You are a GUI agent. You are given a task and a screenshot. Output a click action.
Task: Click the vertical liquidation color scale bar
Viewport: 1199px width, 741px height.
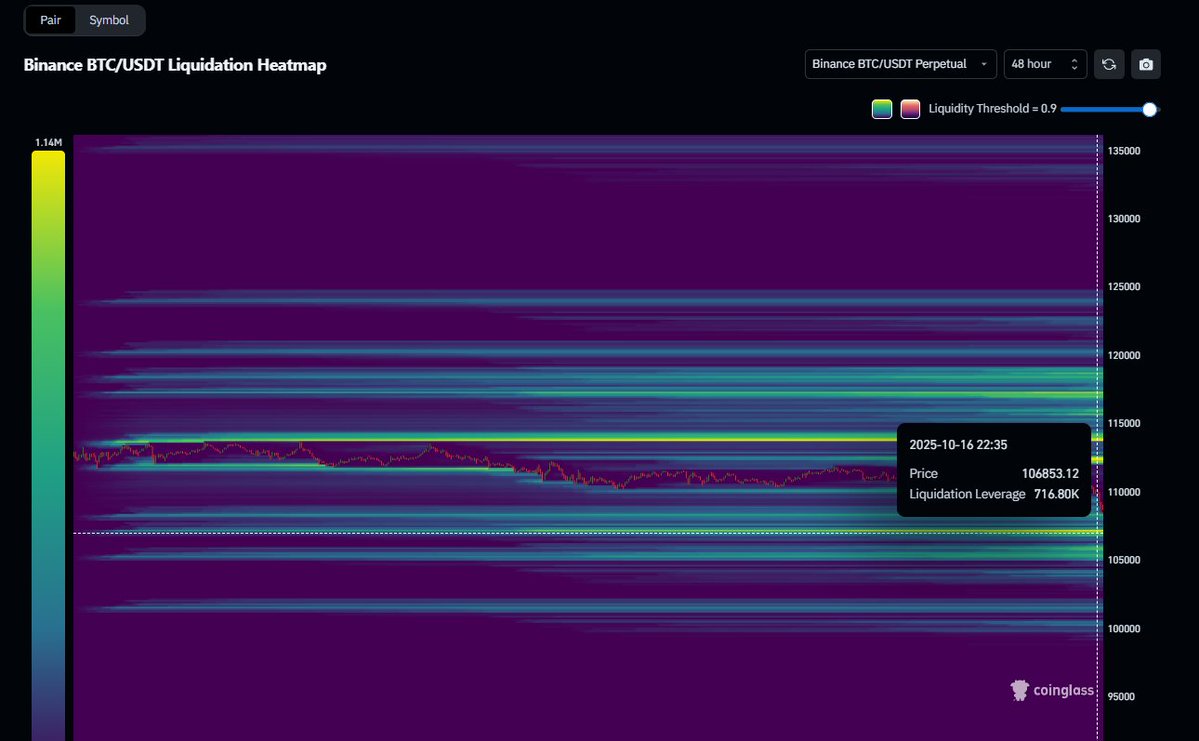coord(48,446)
